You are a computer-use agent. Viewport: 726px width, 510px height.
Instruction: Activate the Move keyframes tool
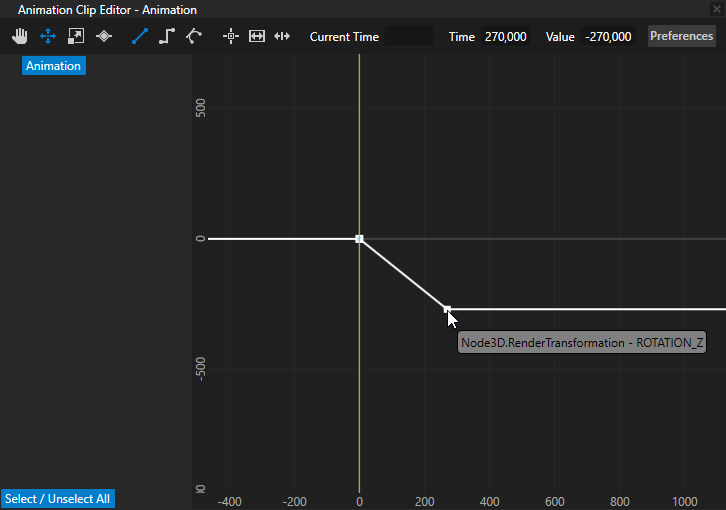[47, 36]
